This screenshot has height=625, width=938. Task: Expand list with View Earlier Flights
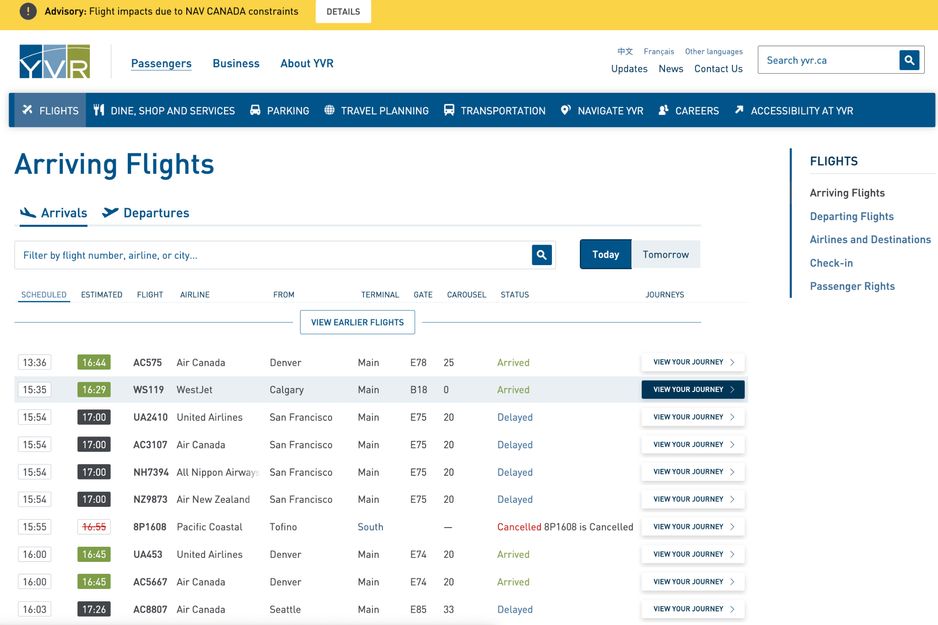[x=357, y=322]
